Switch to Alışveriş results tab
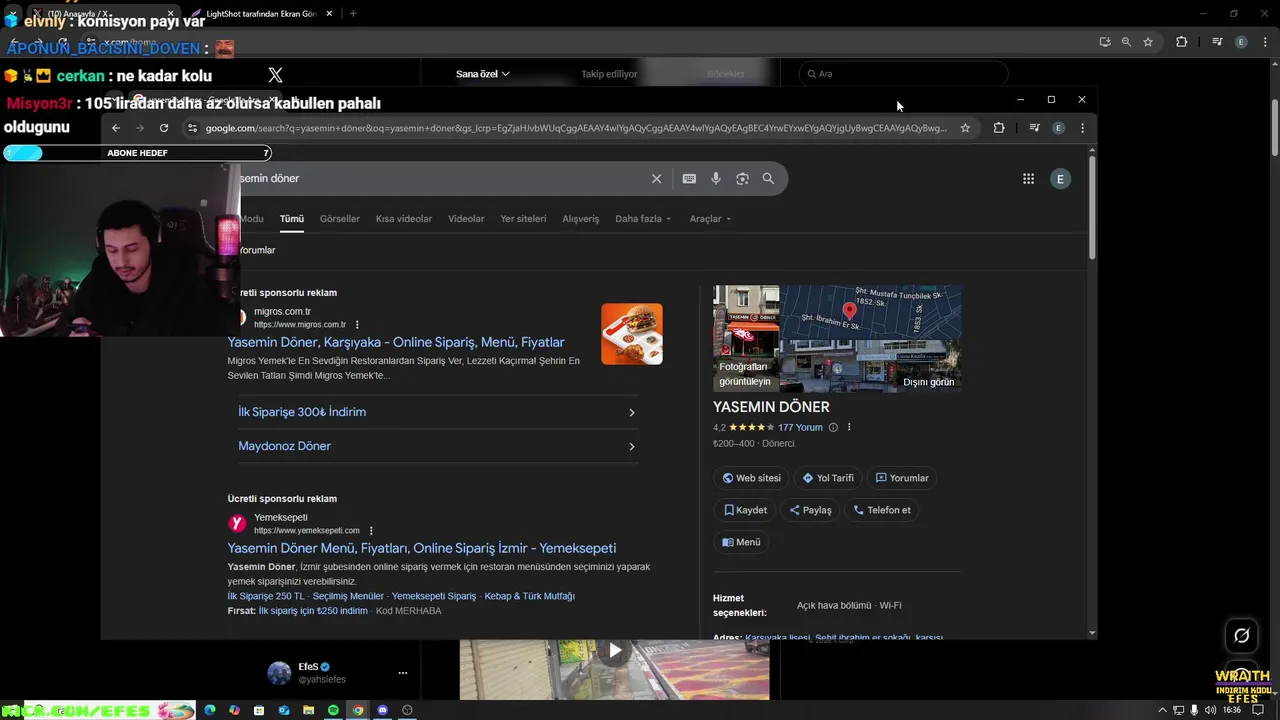This screenshot has height=720, width=1280. tap(581, 219)
